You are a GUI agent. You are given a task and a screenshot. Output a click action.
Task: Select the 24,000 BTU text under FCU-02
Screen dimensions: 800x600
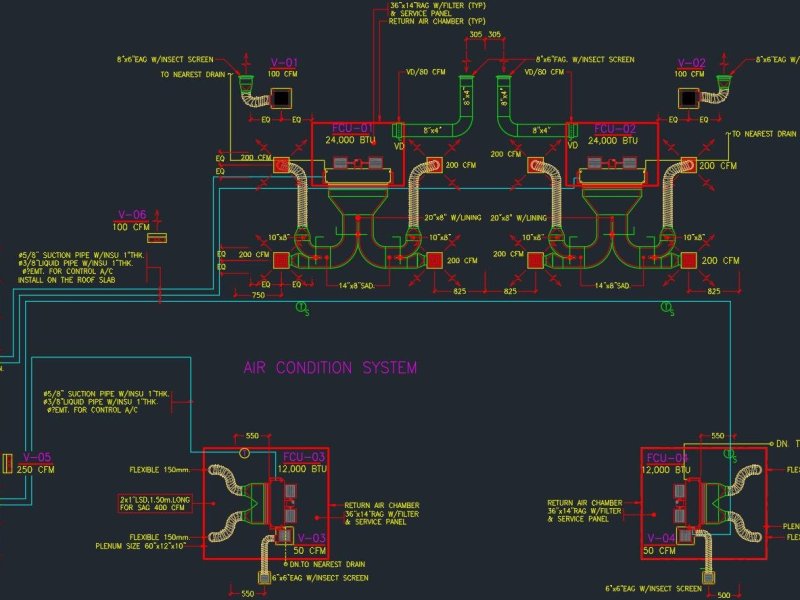point(613,140)
